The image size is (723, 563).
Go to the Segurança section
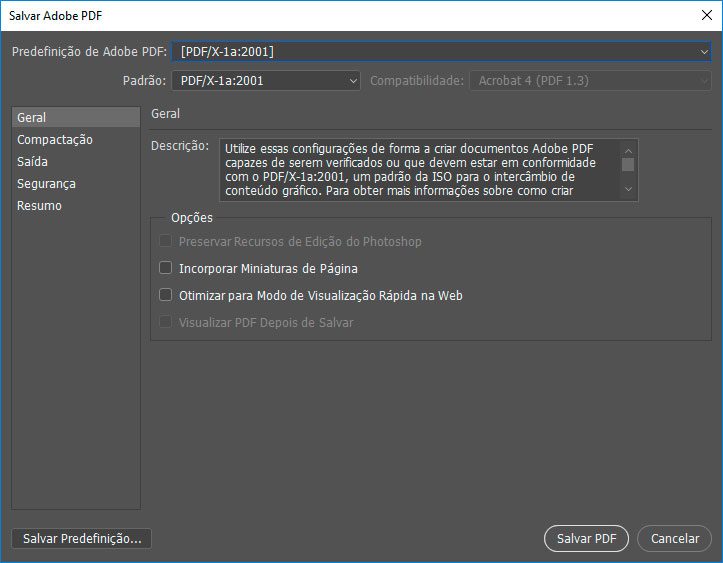click(x=46, y=184)
